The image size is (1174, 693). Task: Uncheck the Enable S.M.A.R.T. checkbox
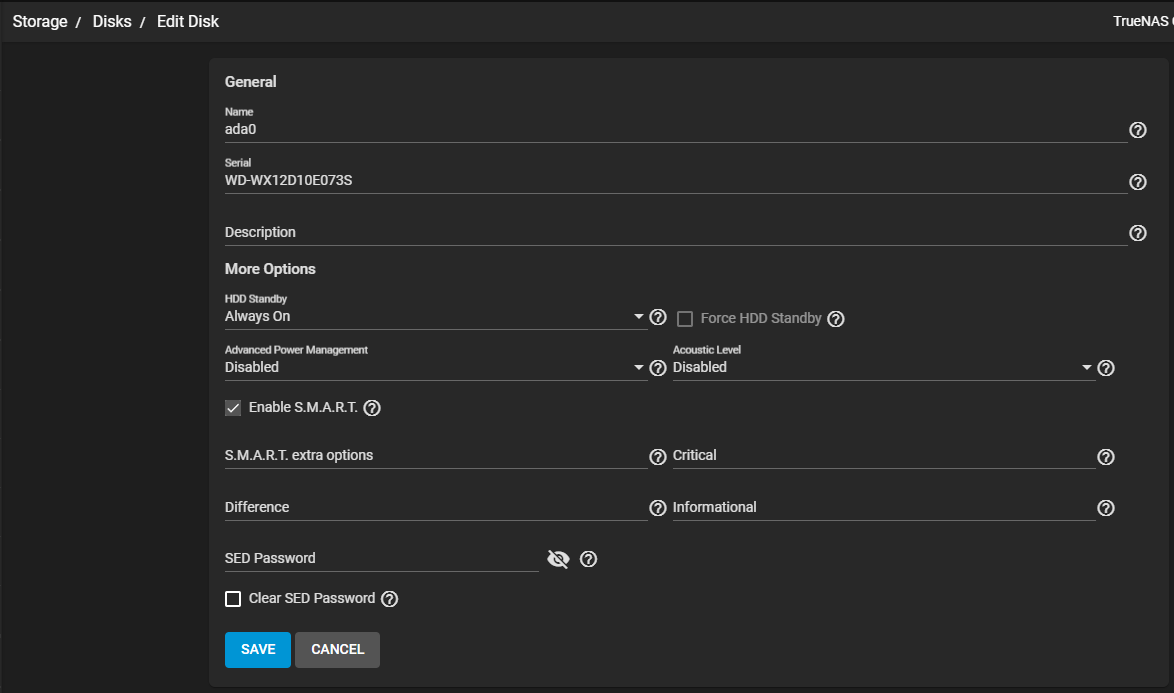233,408
